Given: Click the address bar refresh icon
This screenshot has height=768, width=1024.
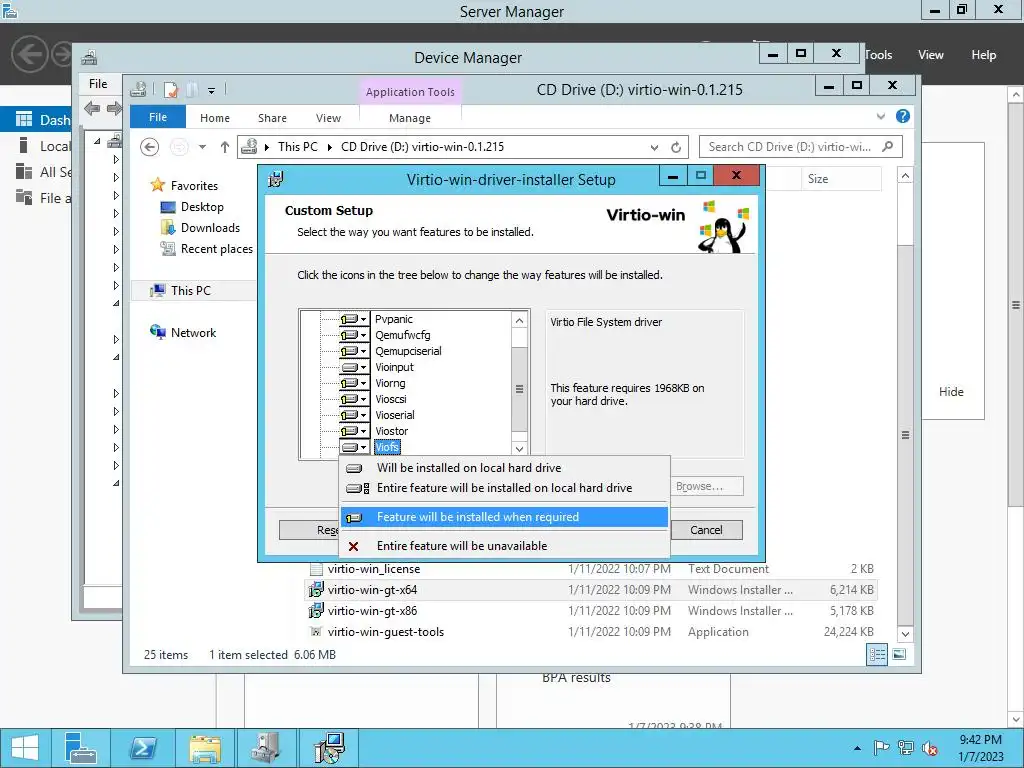Looking at the screenshot, I should (676, 148).
